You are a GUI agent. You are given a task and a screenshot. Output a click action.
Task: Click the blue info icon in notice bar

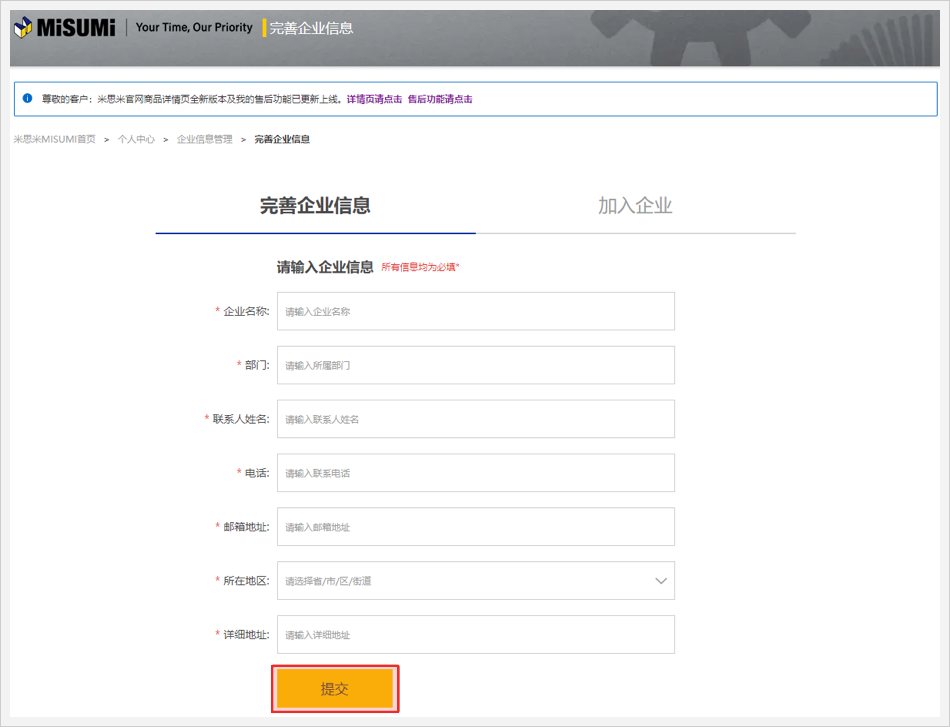click(x=27, y=99)
